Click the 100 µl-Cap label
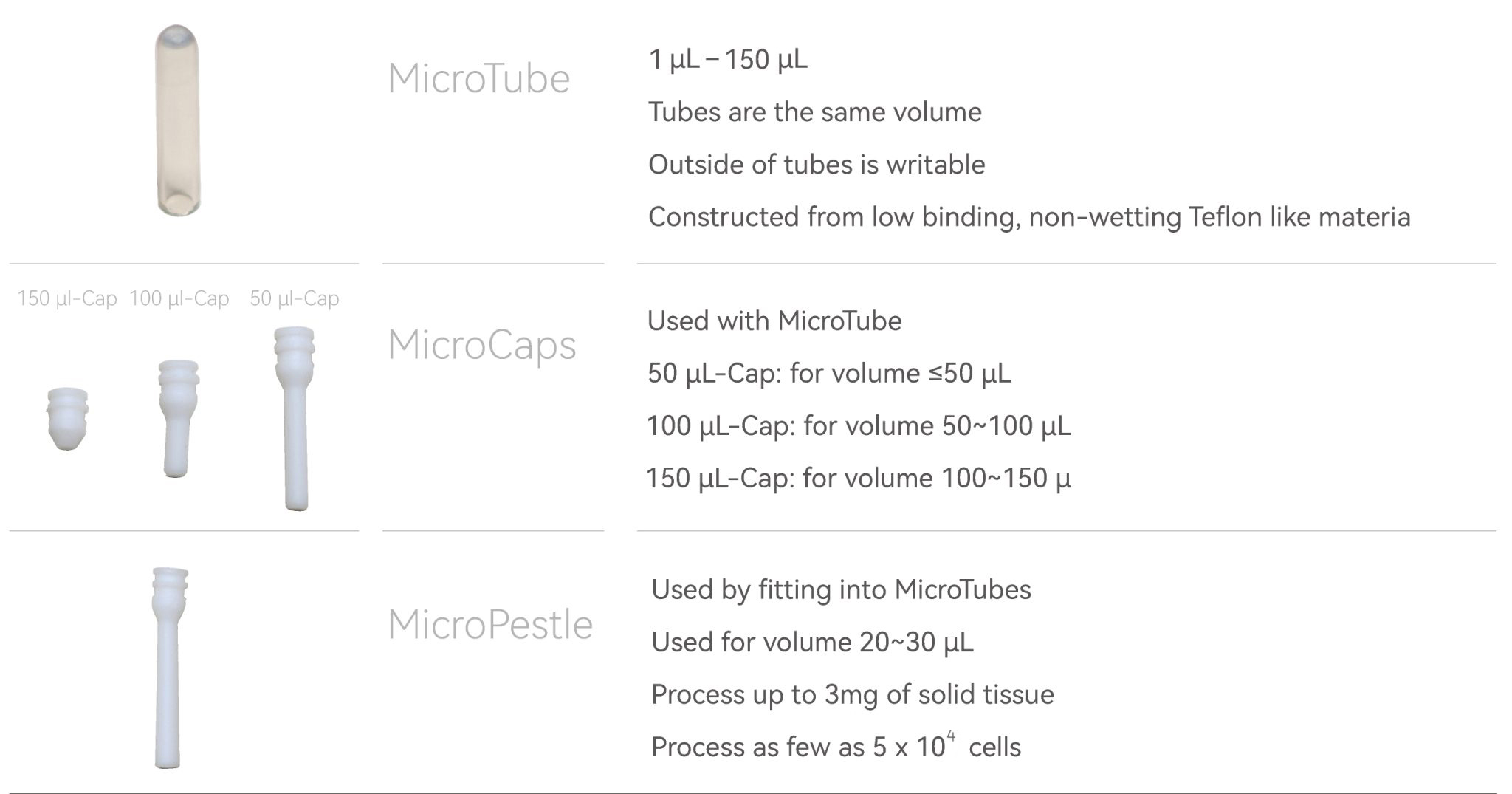Image resolution: width=1512 pixels, height=794 pixels. [179, 298]
